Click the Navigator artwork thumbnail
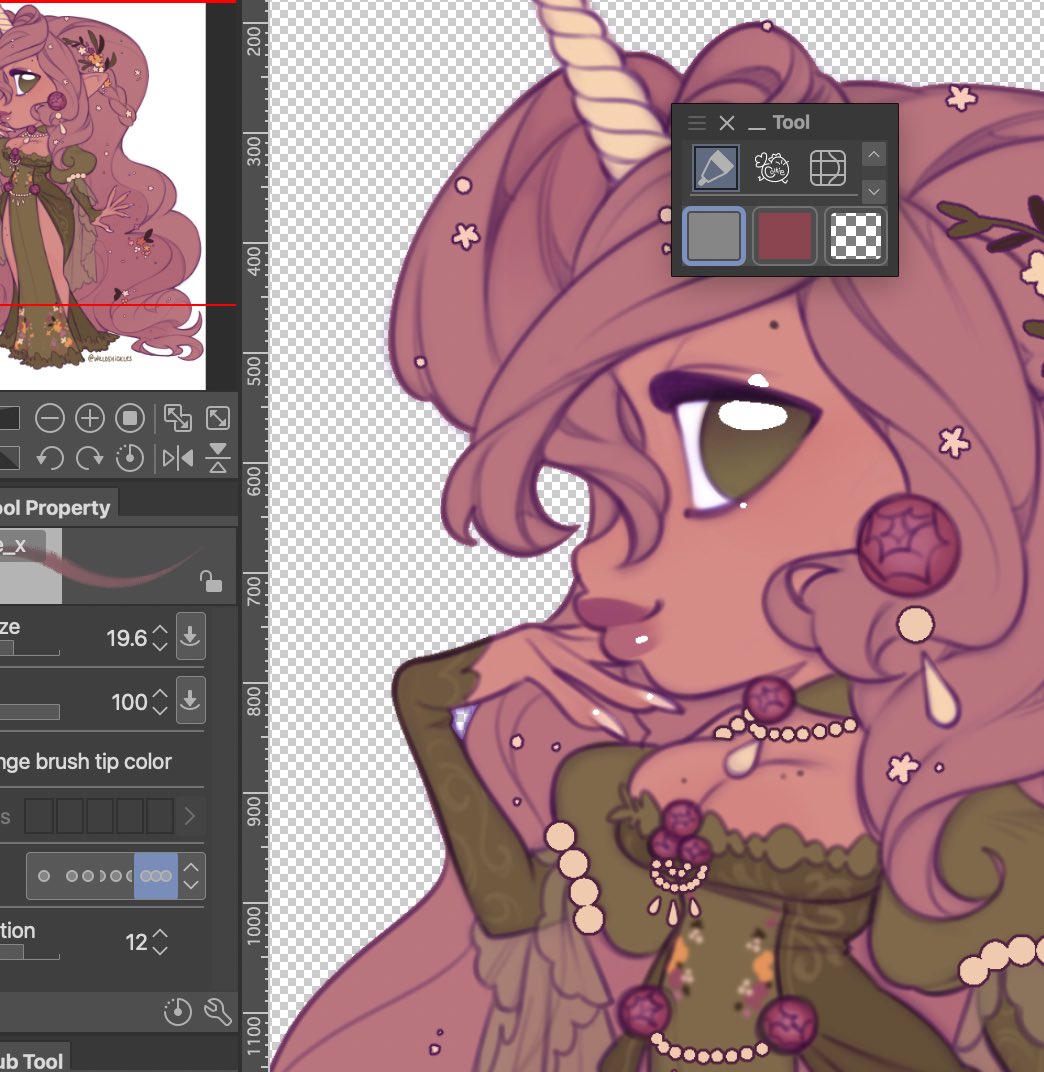 tap(103, 195)
